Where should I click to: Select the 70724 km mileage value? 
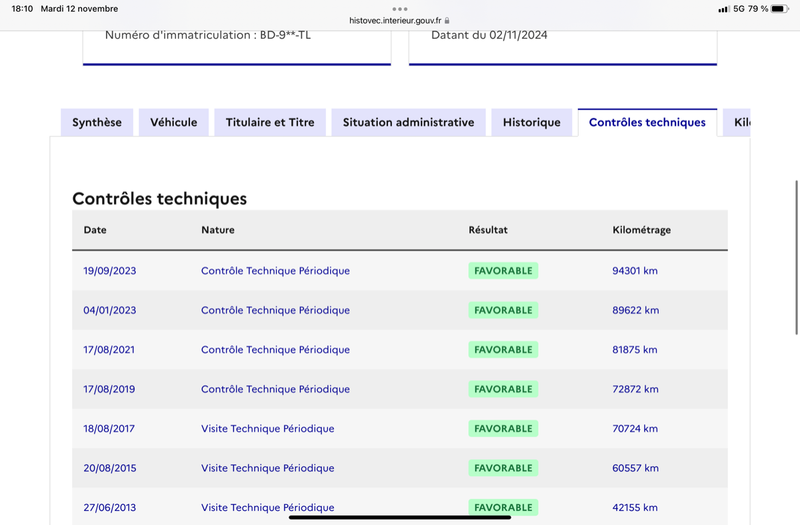click(x=635, y=429)
